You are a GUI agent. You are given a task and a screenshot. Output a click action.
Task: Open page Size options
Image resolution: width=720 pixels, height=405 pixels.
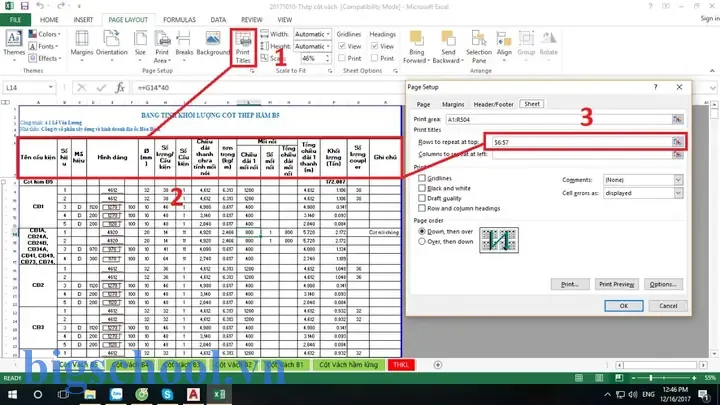pyautogui.click(x=140, y=45)
